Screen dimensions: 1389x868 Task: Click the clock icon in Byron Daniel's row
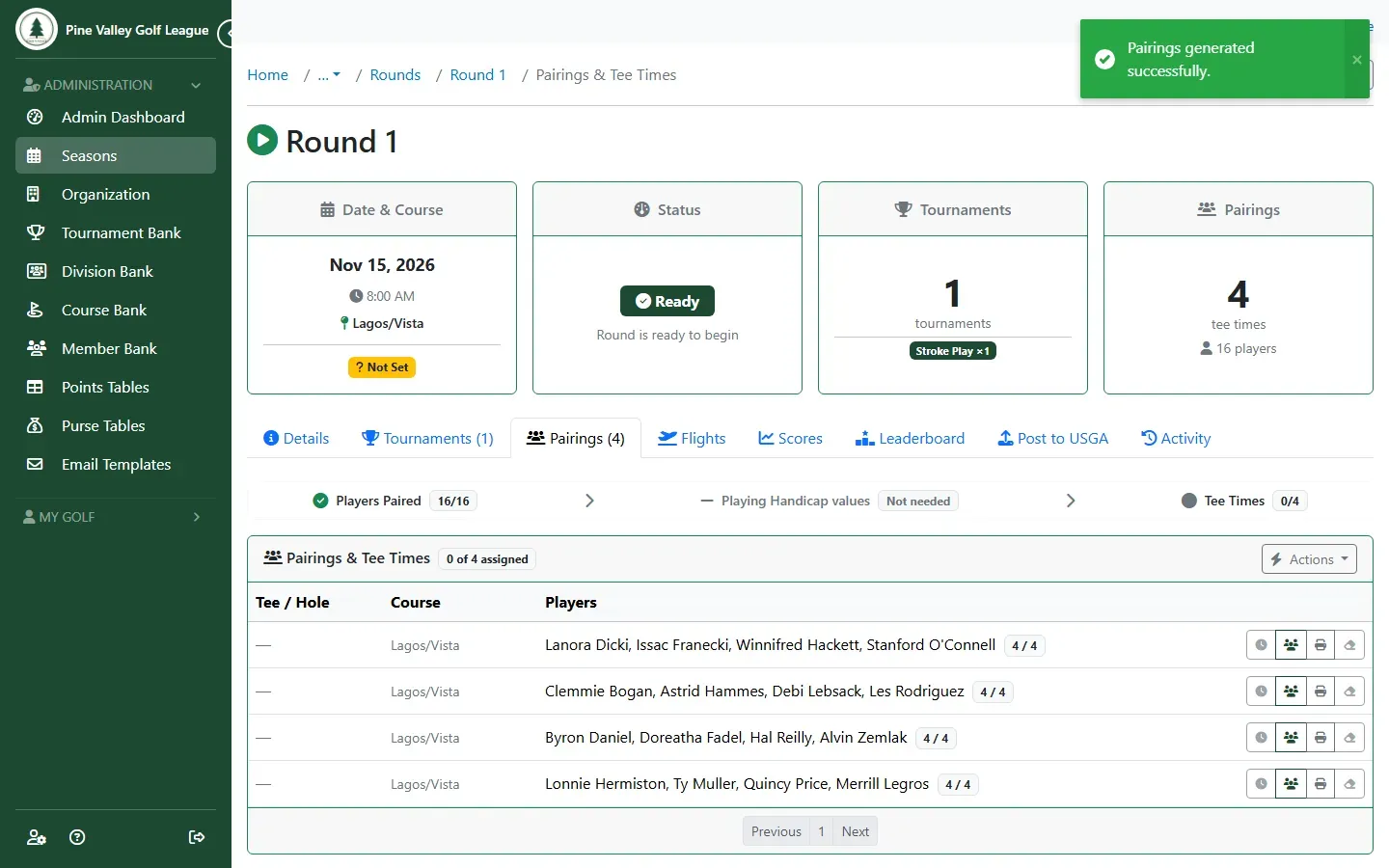pyautogui.click(x=1261, y=738)
